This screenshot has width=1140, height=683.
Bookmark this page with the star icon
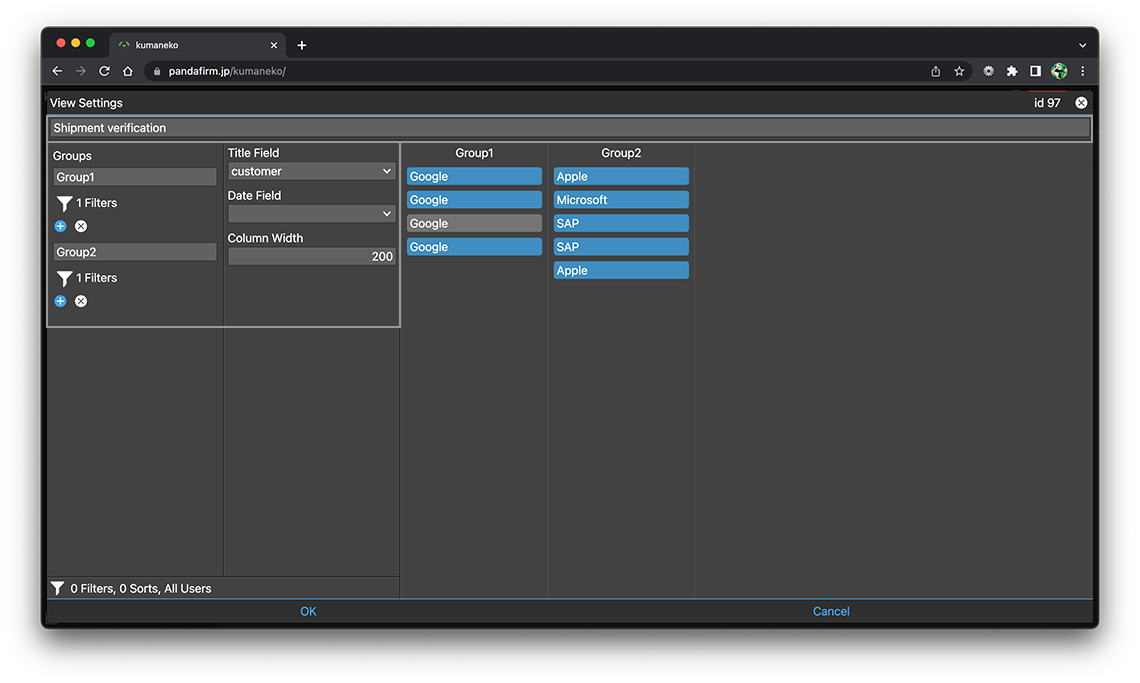[959, 71]
